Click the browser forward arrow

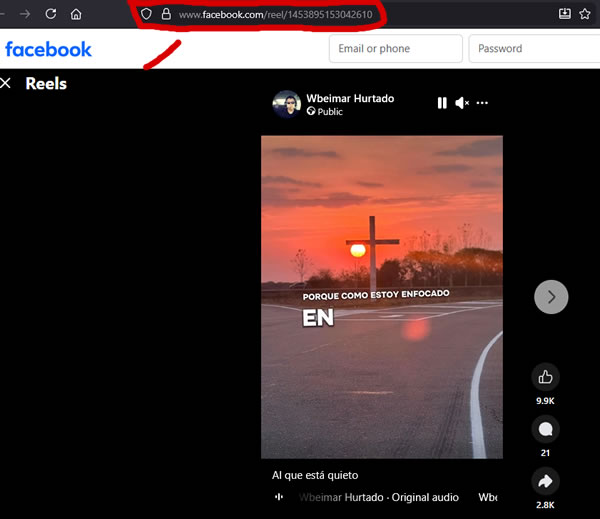tap(25, 15)
